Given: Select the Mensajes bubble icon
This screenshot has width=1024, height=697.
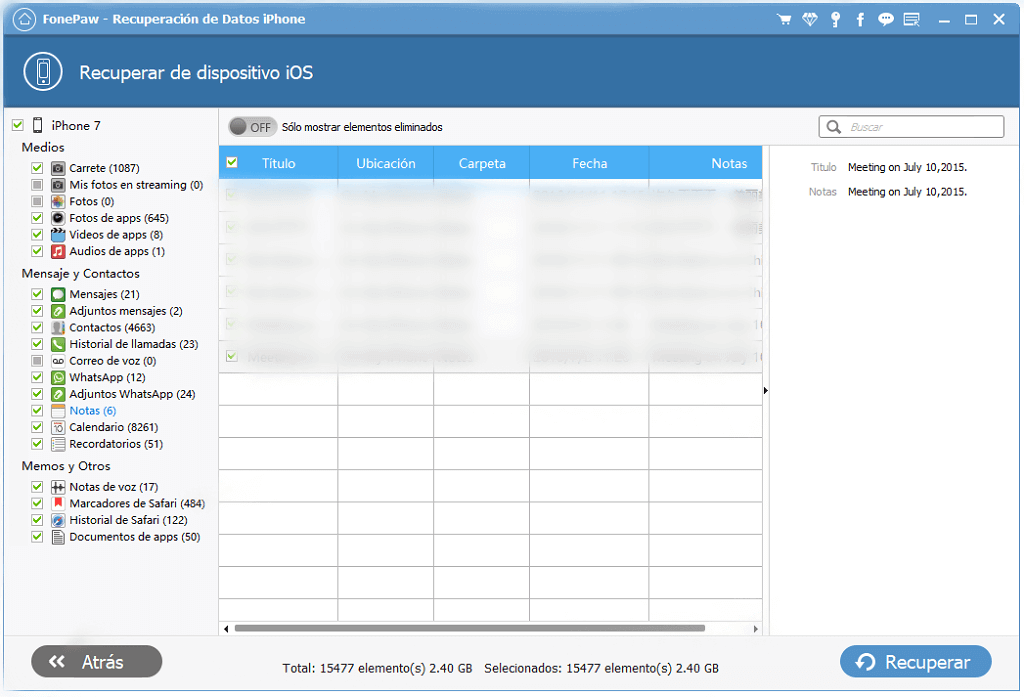Looking at the screenshot, I should point(58,294).
